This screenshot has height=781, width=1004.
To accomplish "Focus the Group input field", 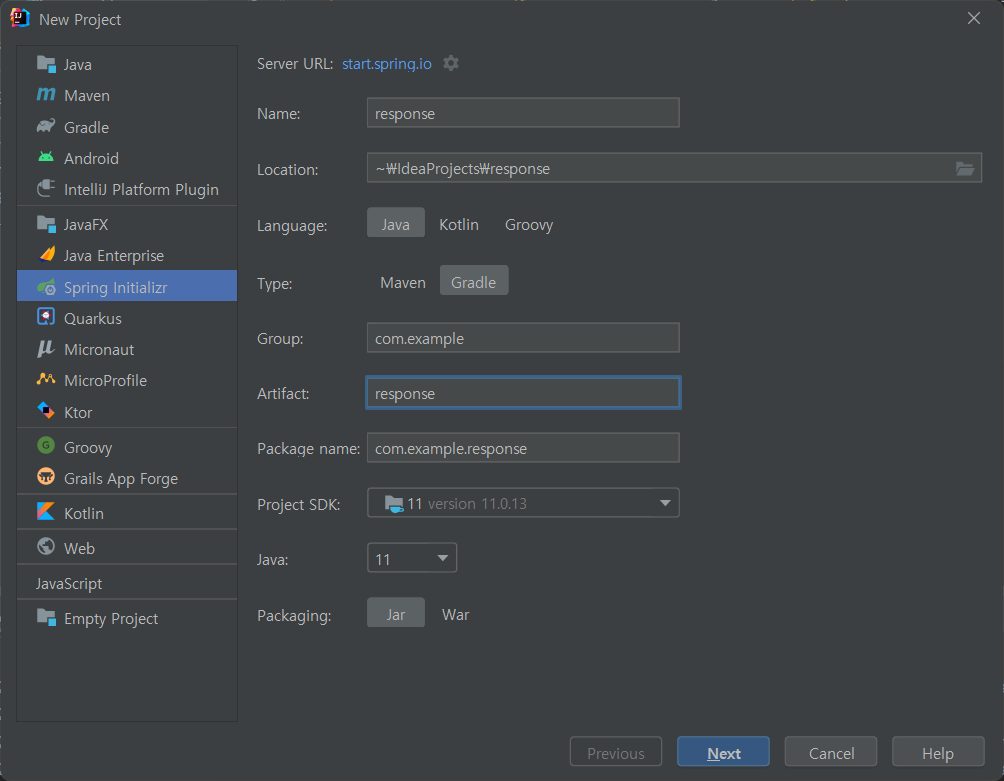I will tap(523, 337).
